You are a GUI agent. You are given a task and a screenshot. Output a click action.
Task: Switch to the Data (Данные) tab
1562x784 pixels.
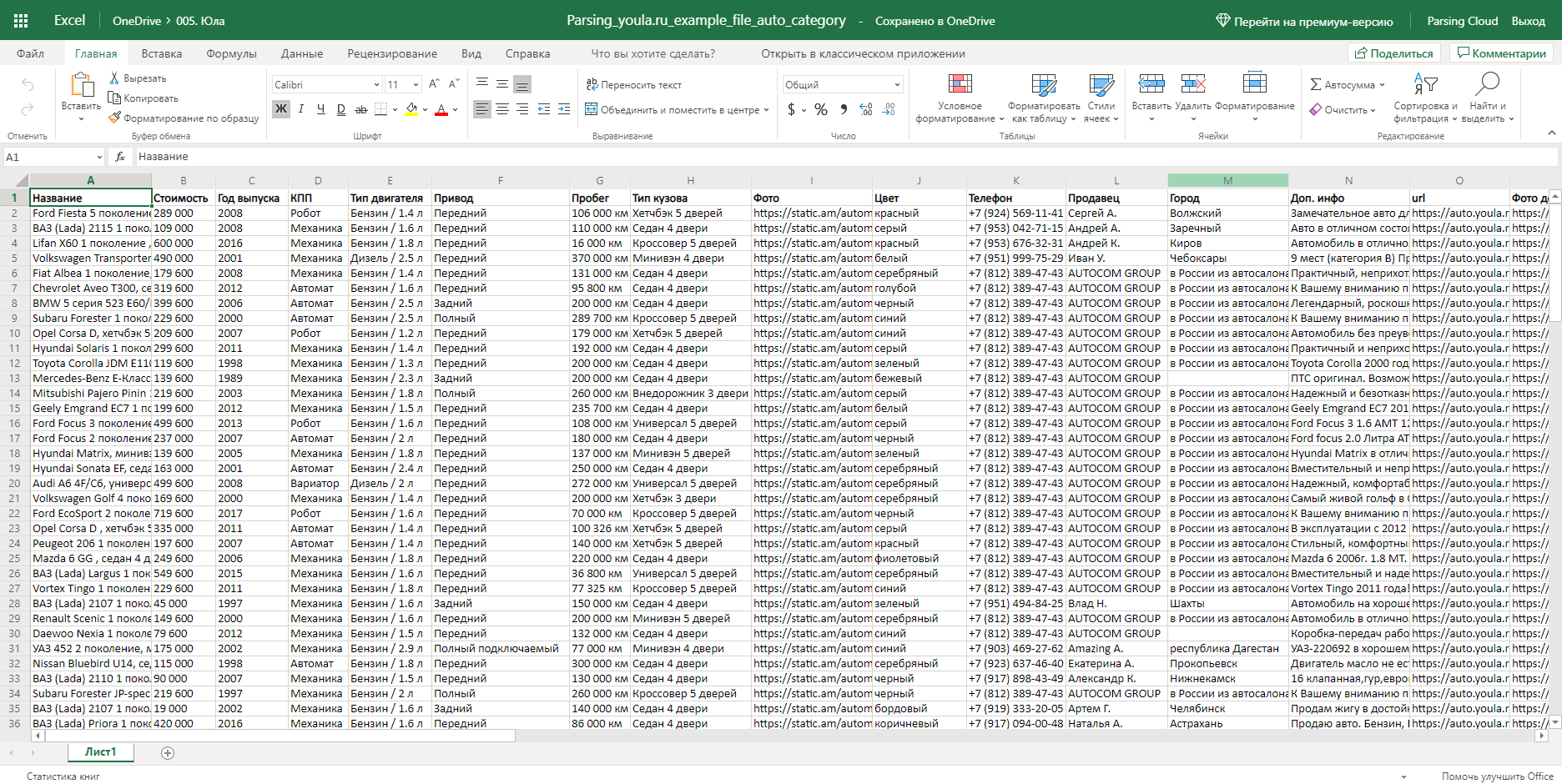[x=302, y=53]
